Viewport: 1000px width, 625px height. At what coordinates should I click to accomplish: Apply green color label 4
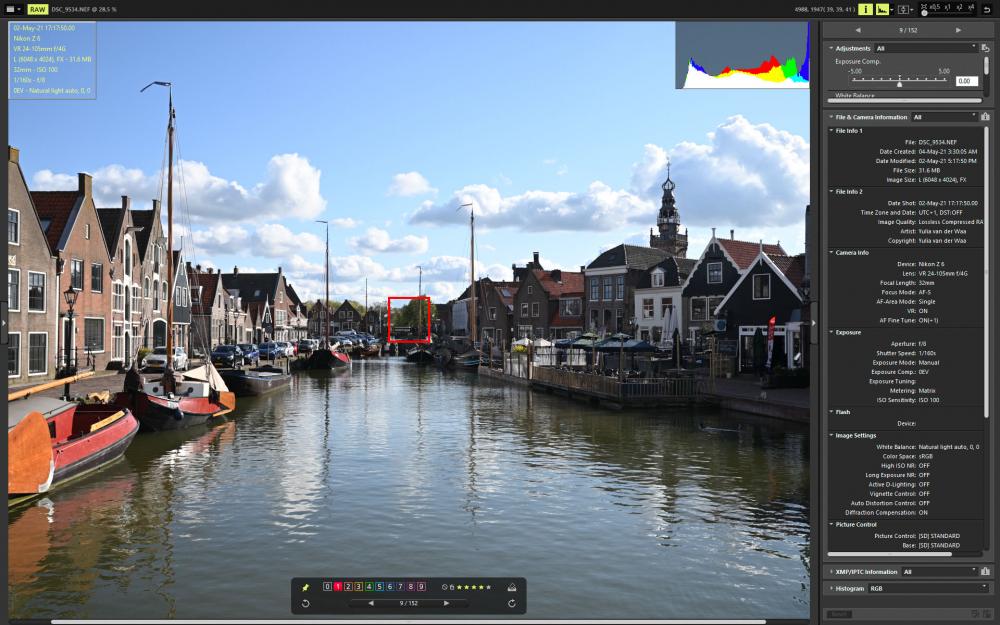369,587
